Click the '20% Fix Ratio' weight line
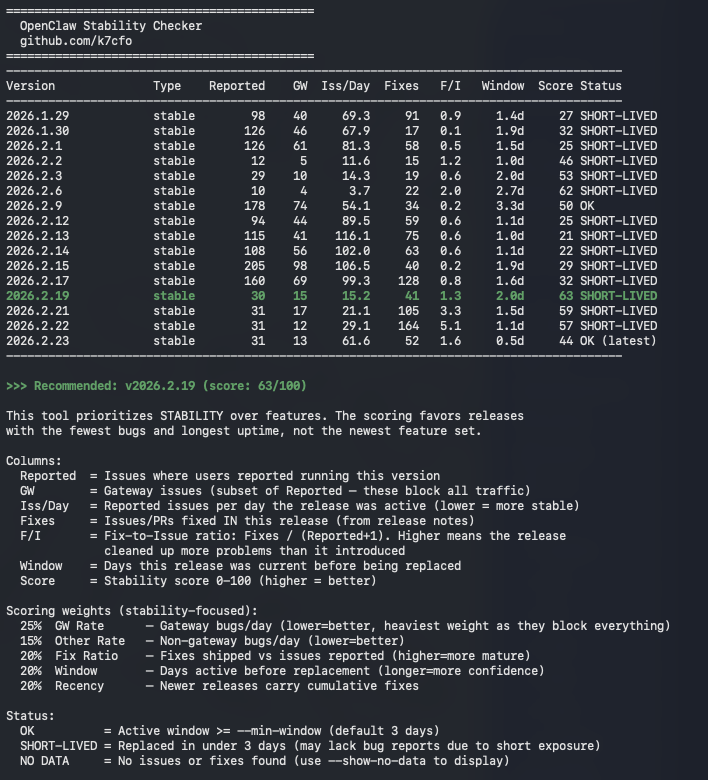Image resolution: width=708 pixels, height=780 pixels. click(x=275, y=655)
